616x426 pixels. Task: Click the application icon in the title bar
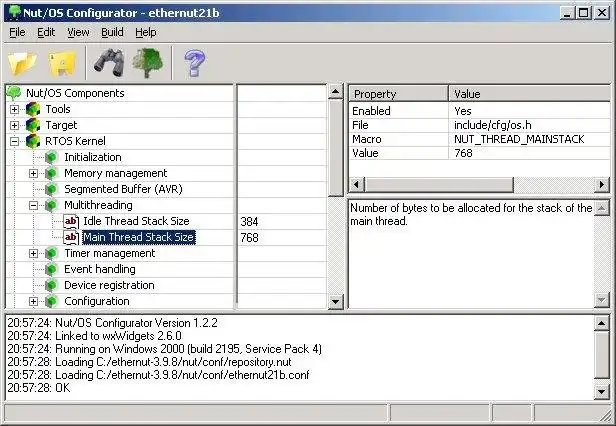pyautogui.click(x=15, y=12)
